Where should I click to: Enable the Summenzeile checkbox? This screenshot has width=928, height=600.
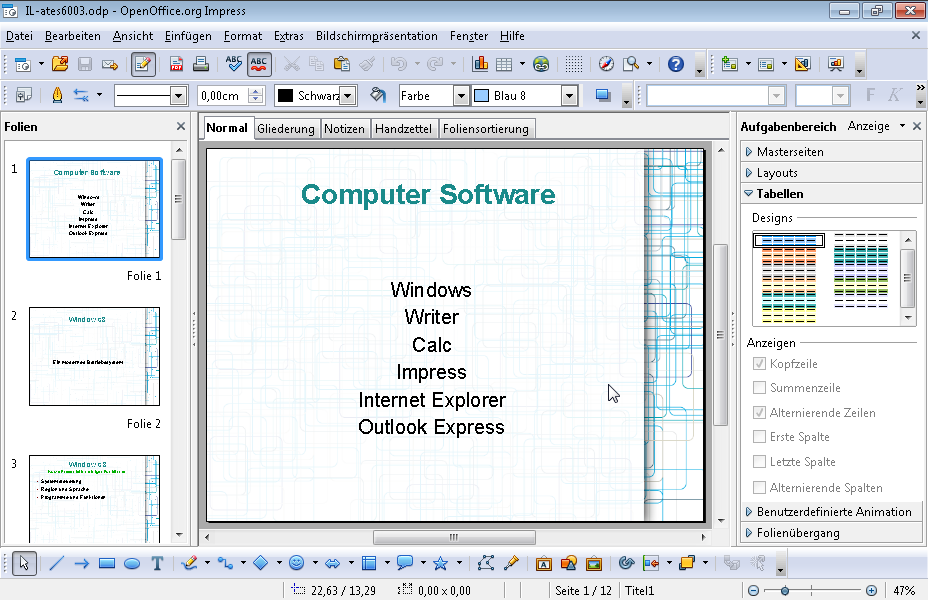[x=760, y=388]
